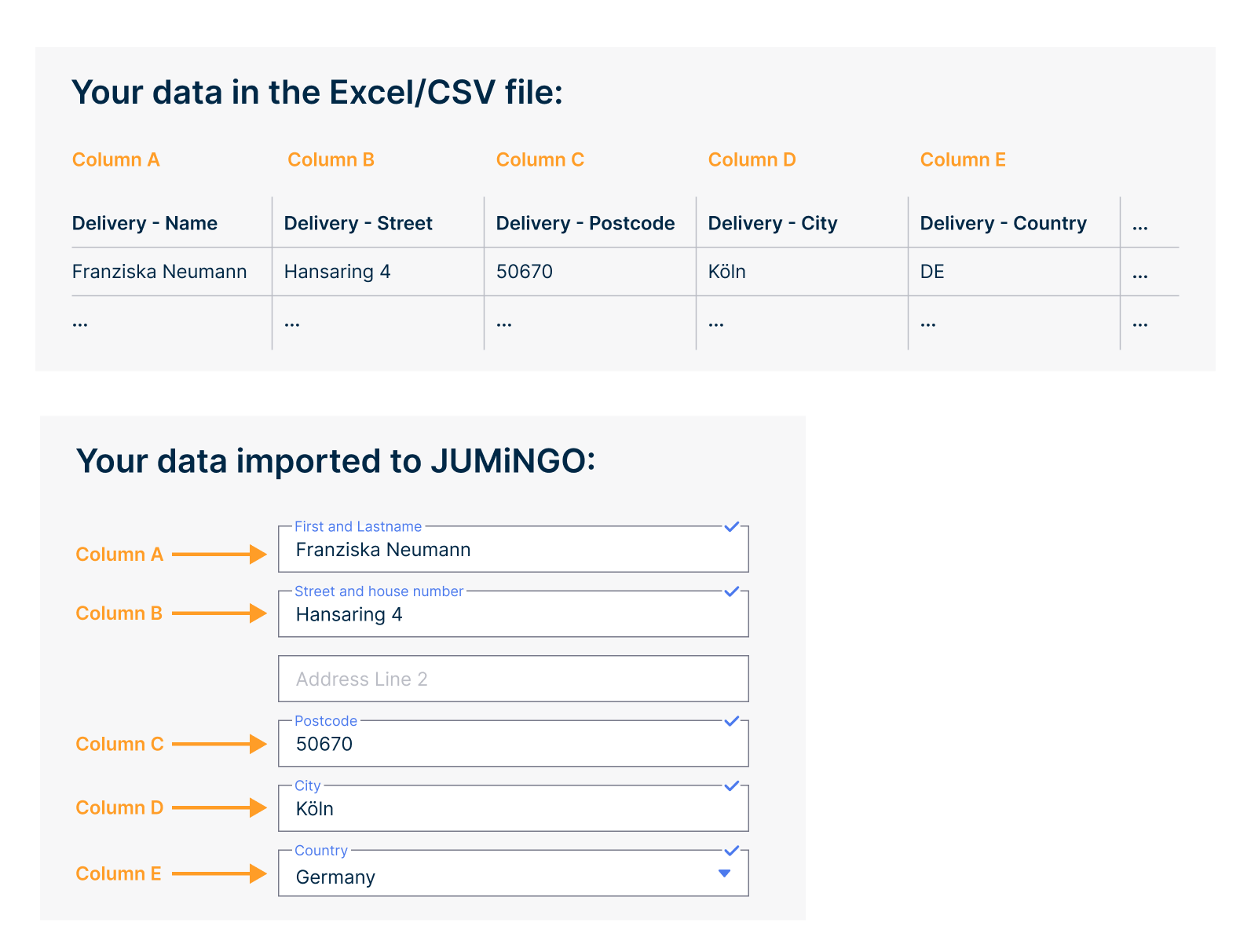Click the Column E label beside the Country field

click(x=119, y=873)
